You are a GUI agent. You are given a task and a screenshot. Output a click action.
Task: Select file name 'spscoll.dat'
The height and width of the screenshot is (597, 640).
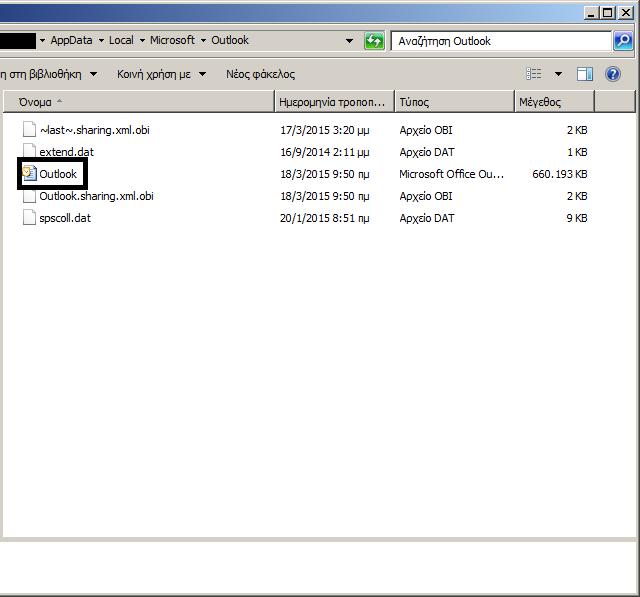65,218
